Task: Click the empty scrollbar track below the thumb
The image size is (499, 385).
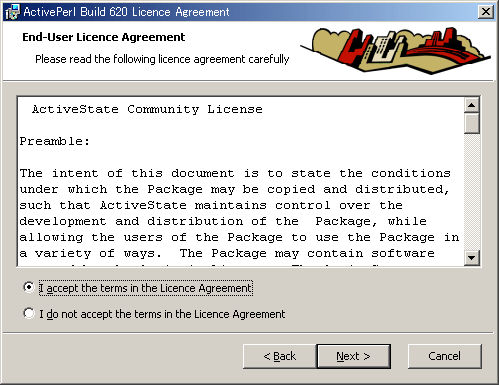Action: [471, 192]
